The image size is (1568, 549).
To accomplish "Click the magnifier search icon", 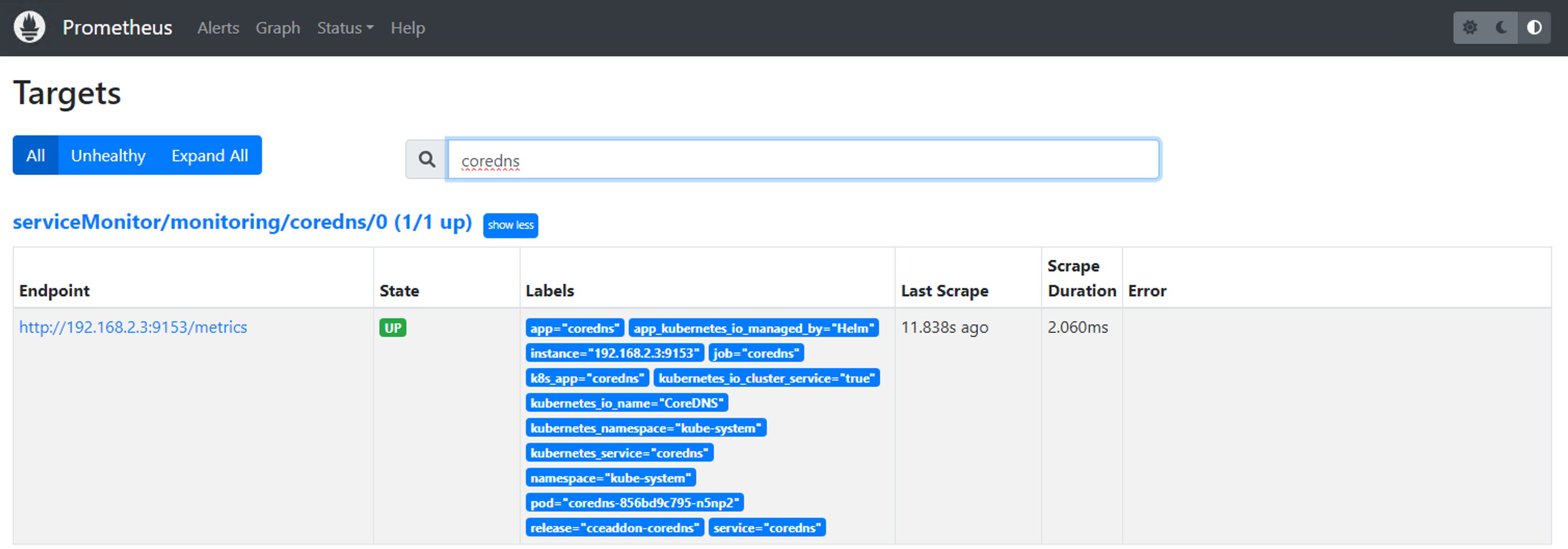I will coord(427,160).
